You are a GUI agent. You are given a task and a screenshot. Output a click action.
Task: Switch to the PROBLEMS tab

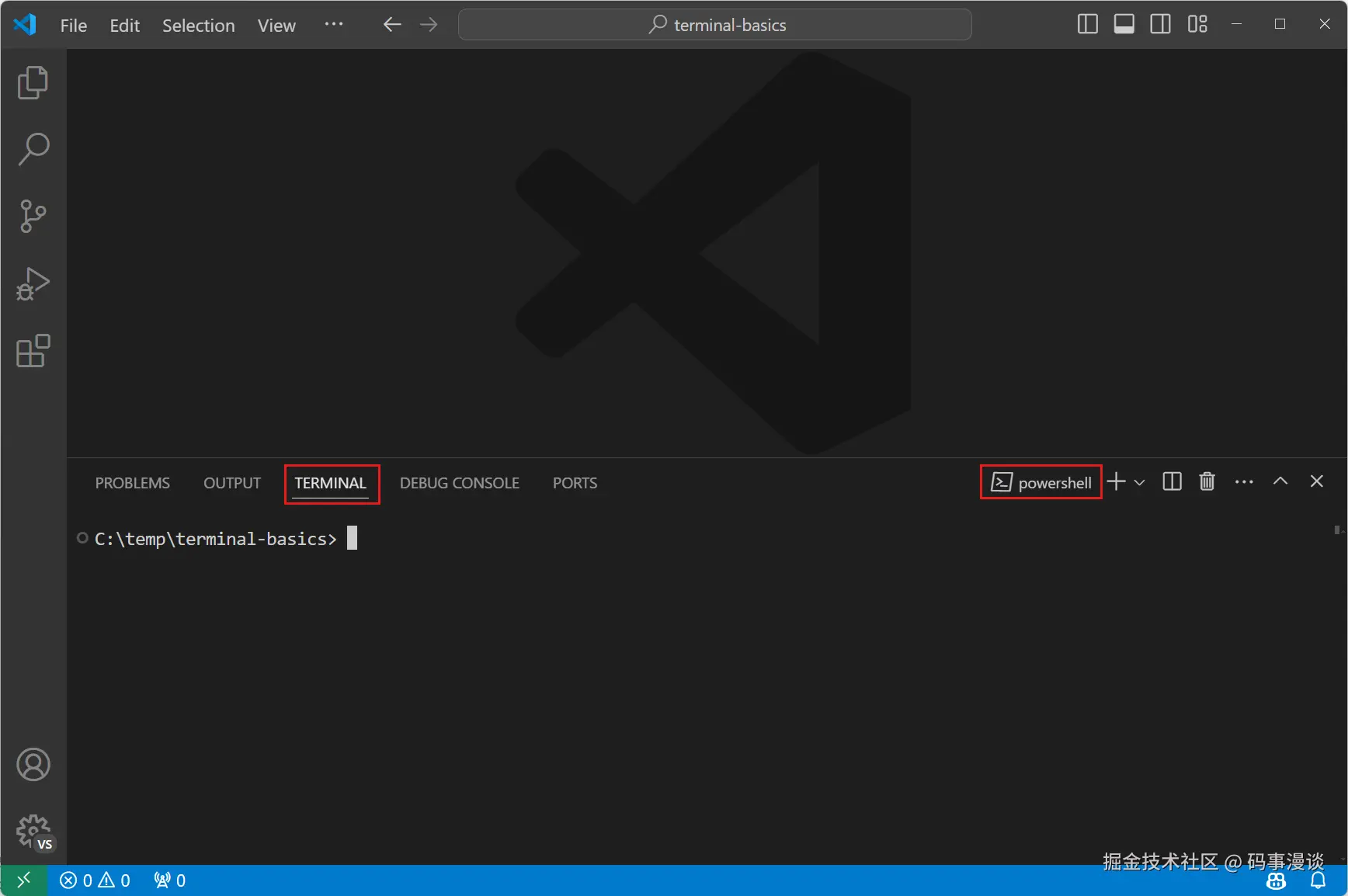133,483
